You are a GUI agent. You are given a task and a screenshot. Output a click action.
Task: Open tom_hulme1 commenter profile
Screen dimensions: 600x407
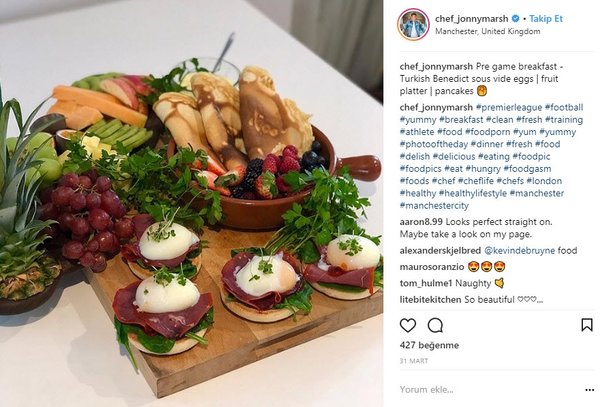(x=426, y=283)
